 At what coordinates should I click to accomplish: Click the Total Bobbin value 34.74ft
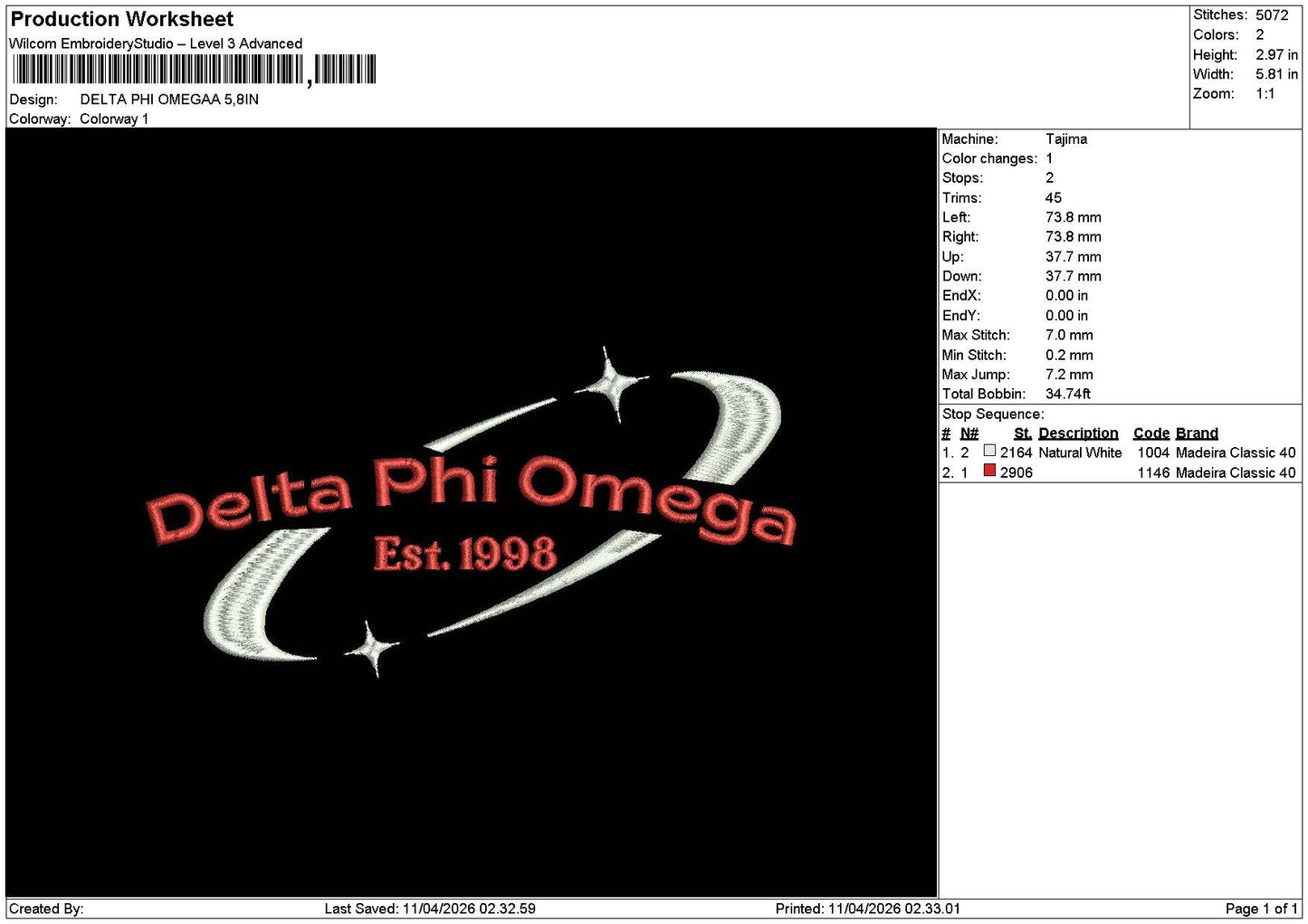pyautogui.click(x=1068, y=395)
